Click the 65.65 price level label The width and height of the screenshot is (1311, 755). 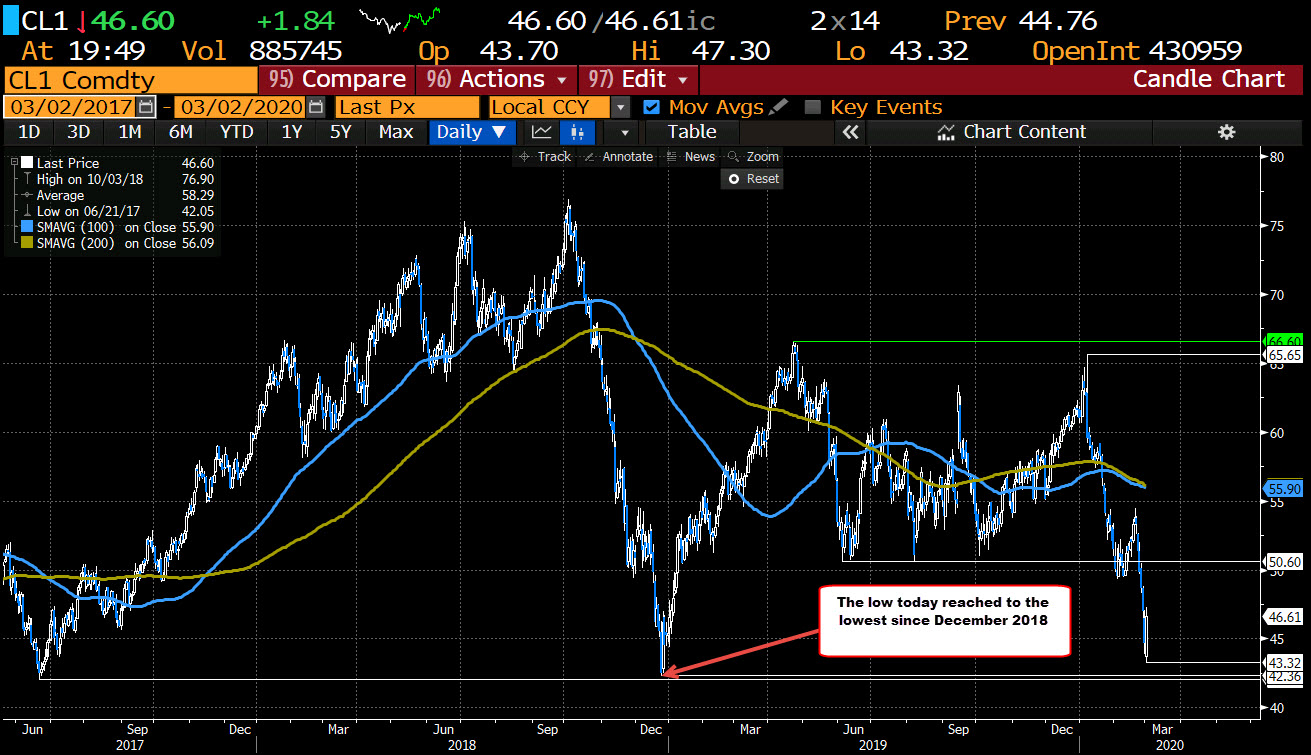coord(1284,355)
